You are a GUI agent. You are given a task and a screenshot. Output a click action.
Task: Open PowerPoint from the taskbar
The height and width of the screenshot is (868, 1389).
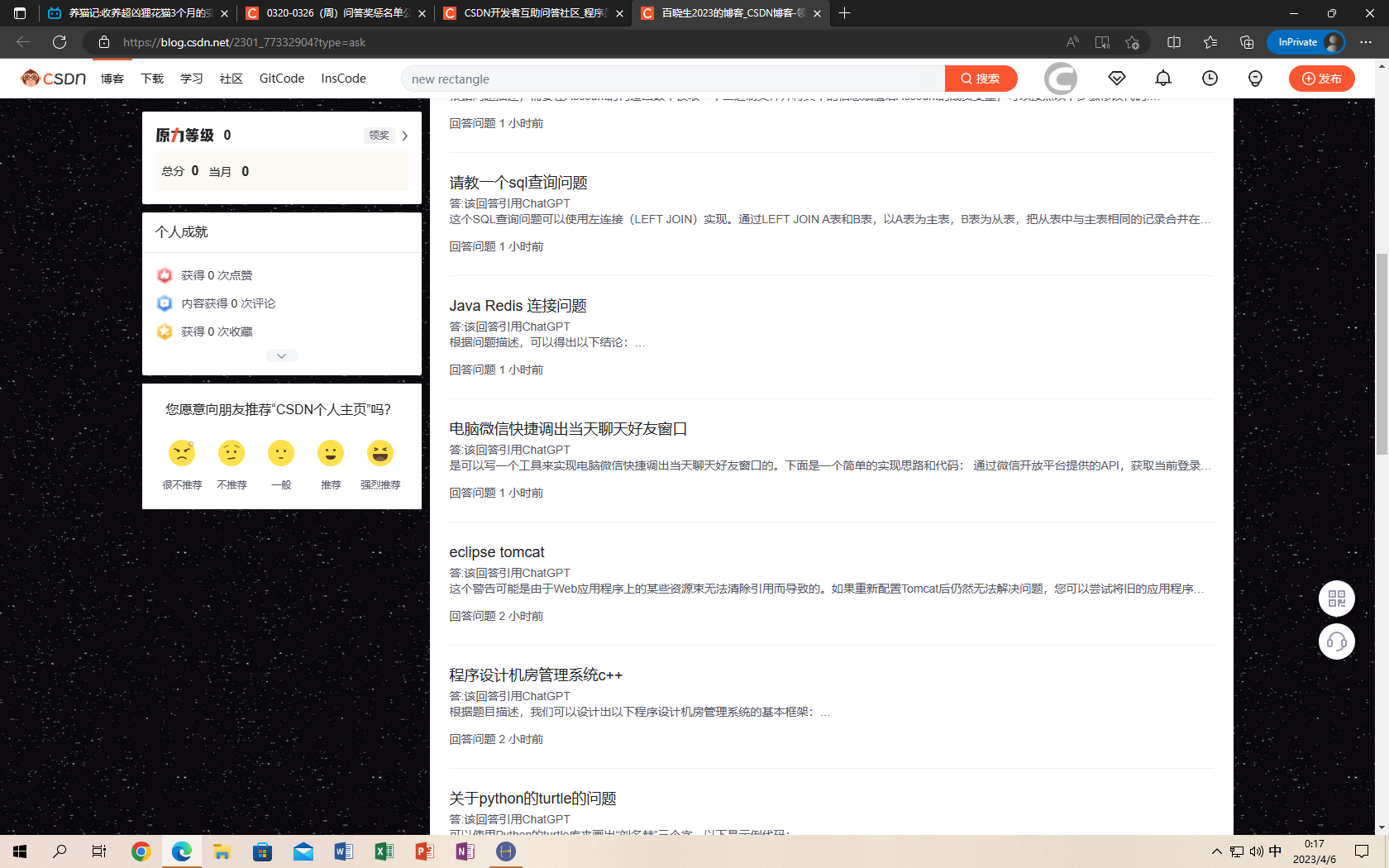(424, 851)
